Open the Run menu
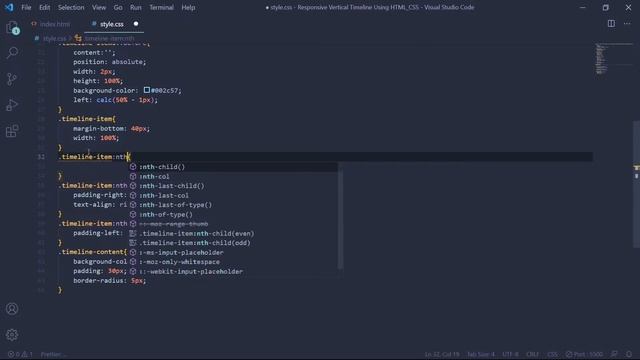Image resolution: width=640 pixels, height=360 pixels. (136, 7)
